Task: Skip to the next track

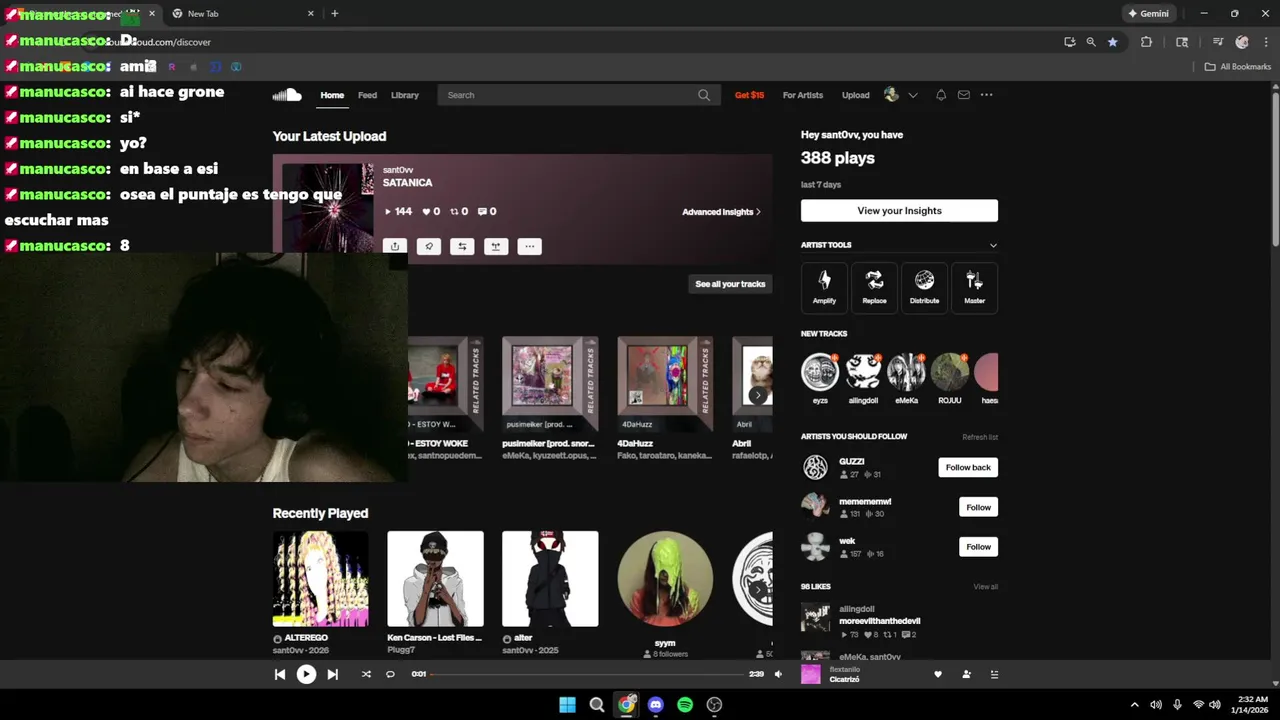Action: point(333,674)
